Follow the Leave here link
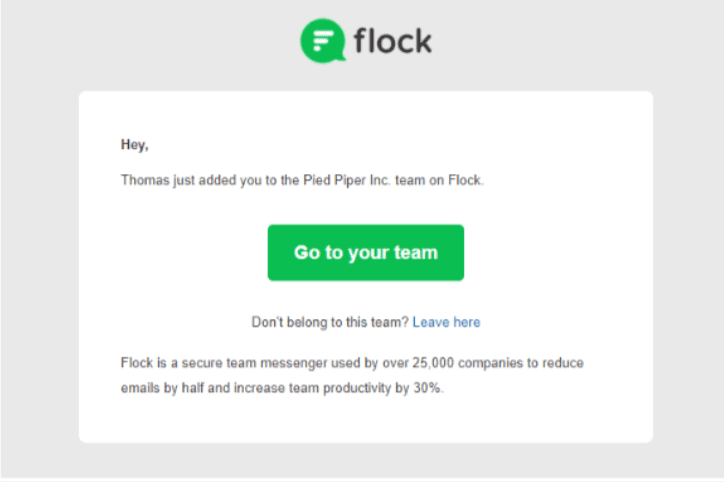 point(446,322)
